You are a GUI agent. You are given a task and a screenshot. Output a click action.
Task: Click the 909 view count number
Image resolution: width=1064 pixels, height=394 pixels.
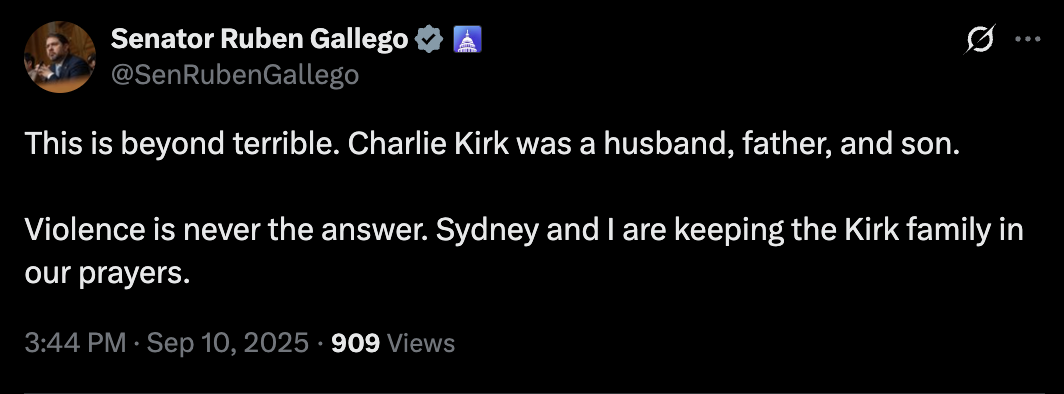click(x=355, y=343)
